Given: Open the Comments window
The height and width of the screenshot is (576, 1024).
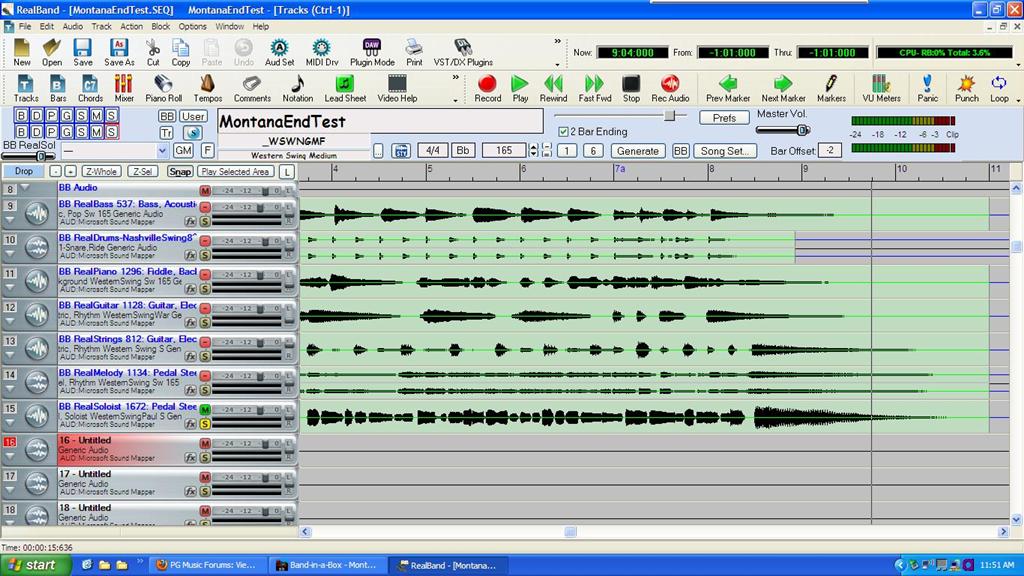Looking at the screenshot, I should [x=252, y=88].
